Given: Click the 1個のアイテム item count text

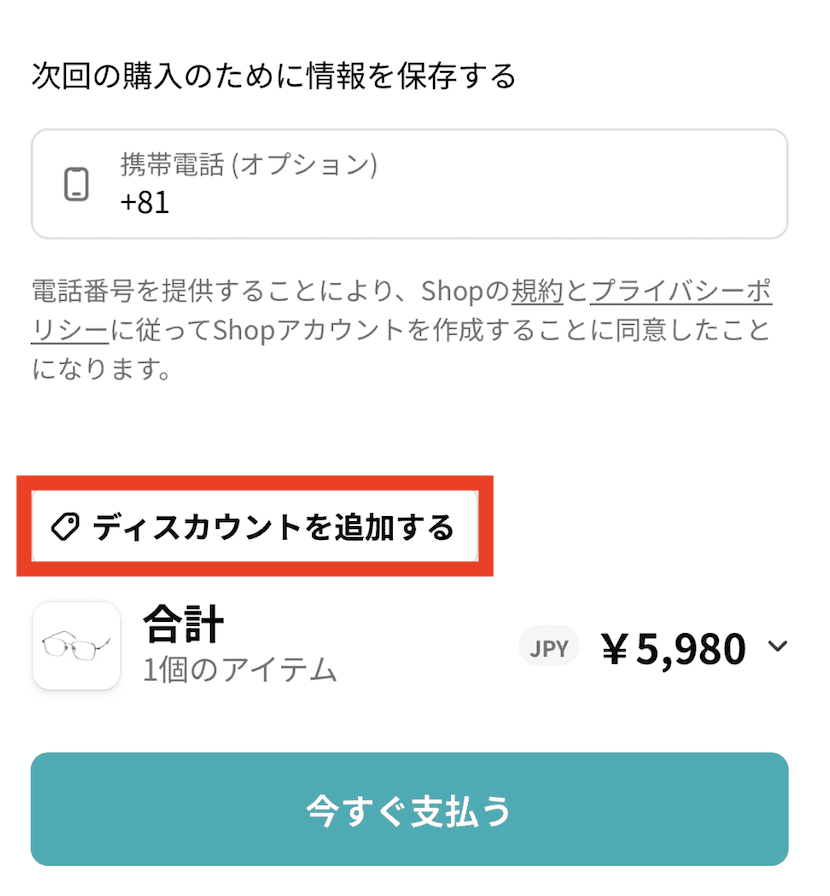Looking at the screenshot, I should [239, 669].
